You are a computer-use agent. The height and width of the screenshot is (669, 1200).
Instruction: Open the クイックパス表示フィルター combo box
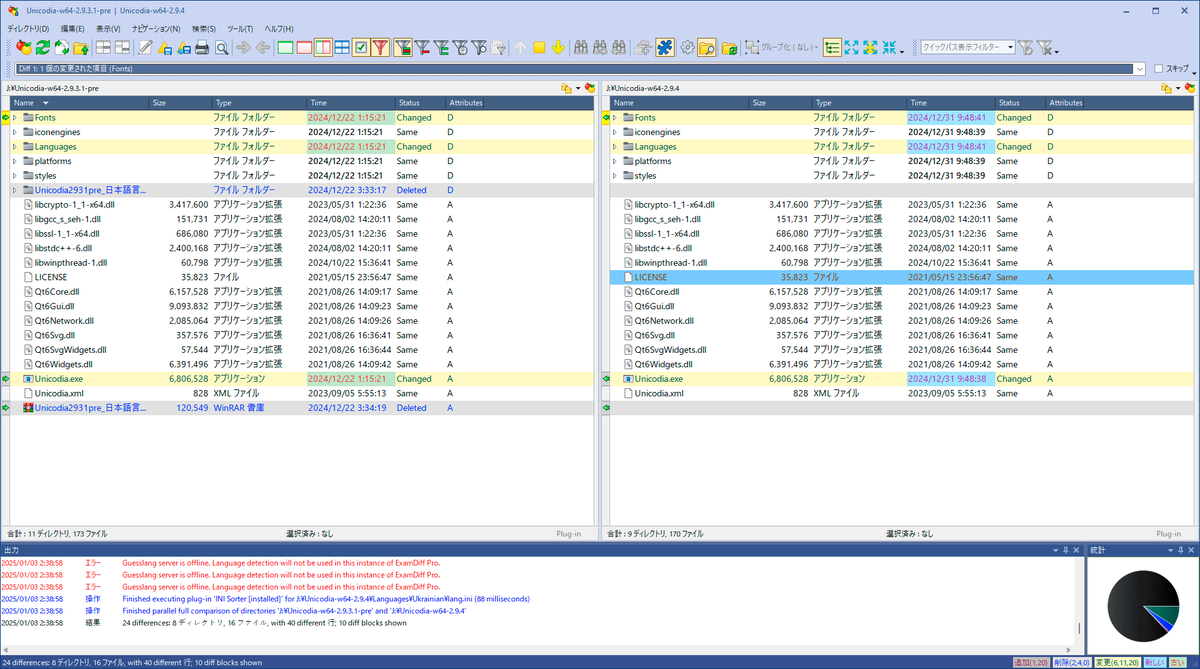(x=968, y=47)
